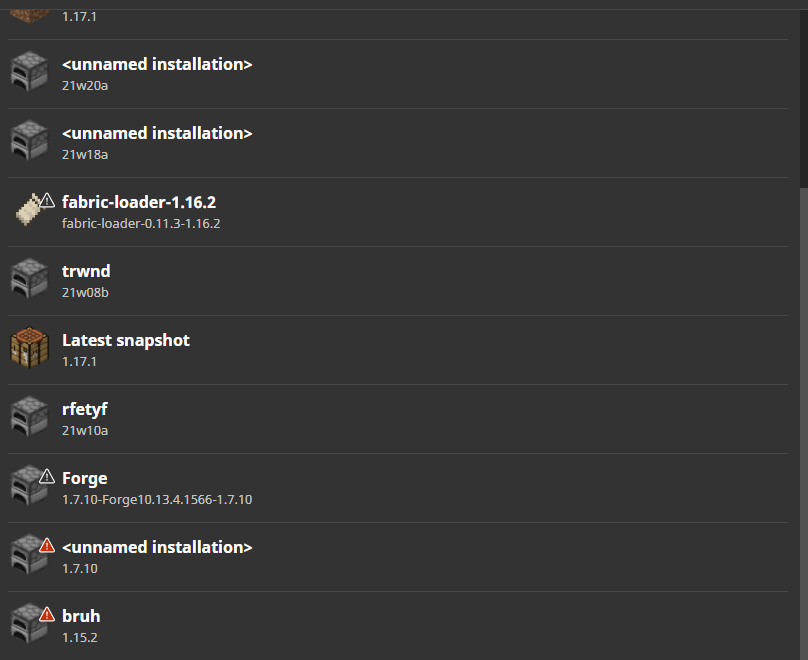The image size is (808, 660).
Task: Click the warning triangle on the fabric-loader icon
Action: coord(47,200)
